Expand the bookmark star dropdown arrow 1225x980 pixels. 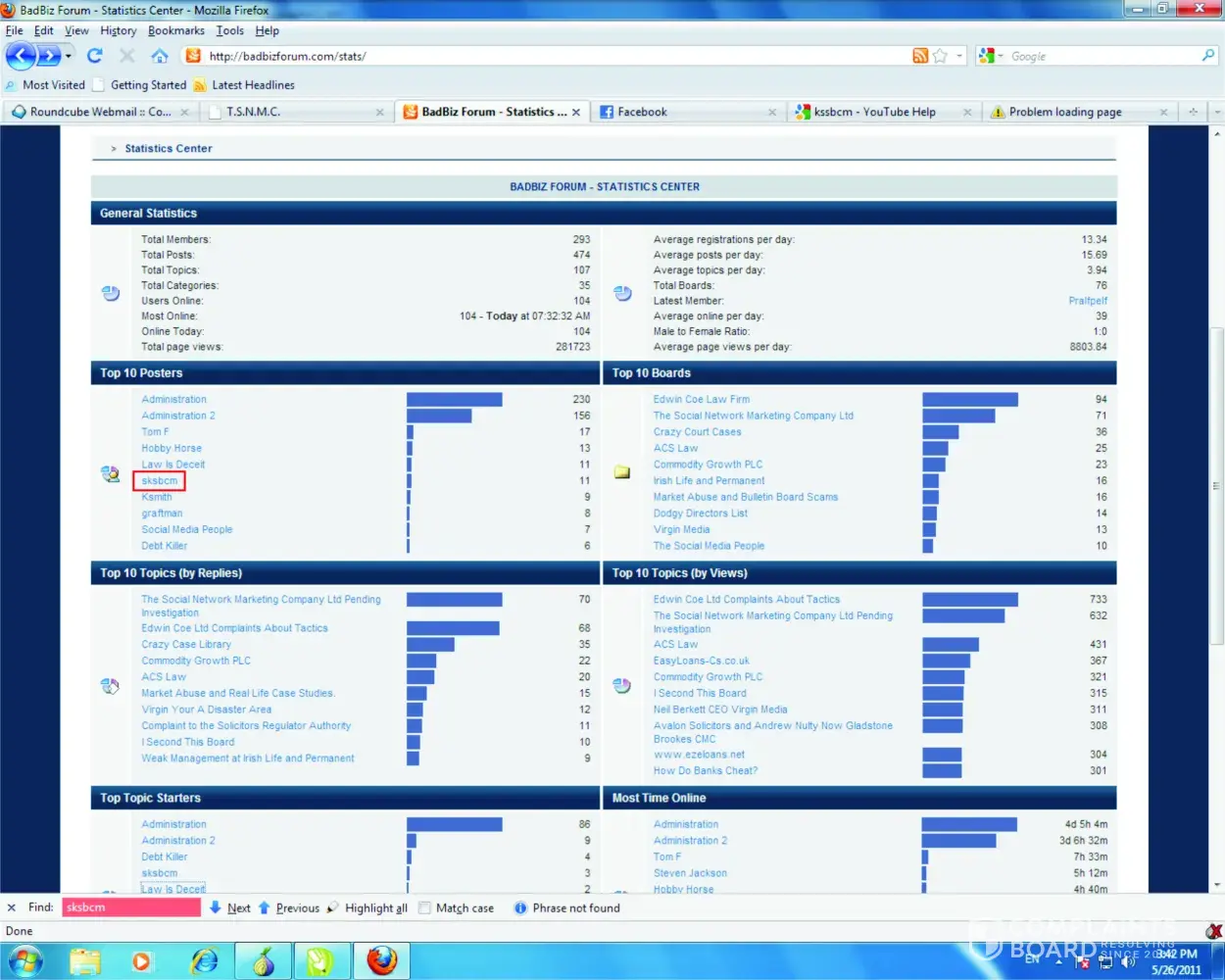click(x=960, y=56)
